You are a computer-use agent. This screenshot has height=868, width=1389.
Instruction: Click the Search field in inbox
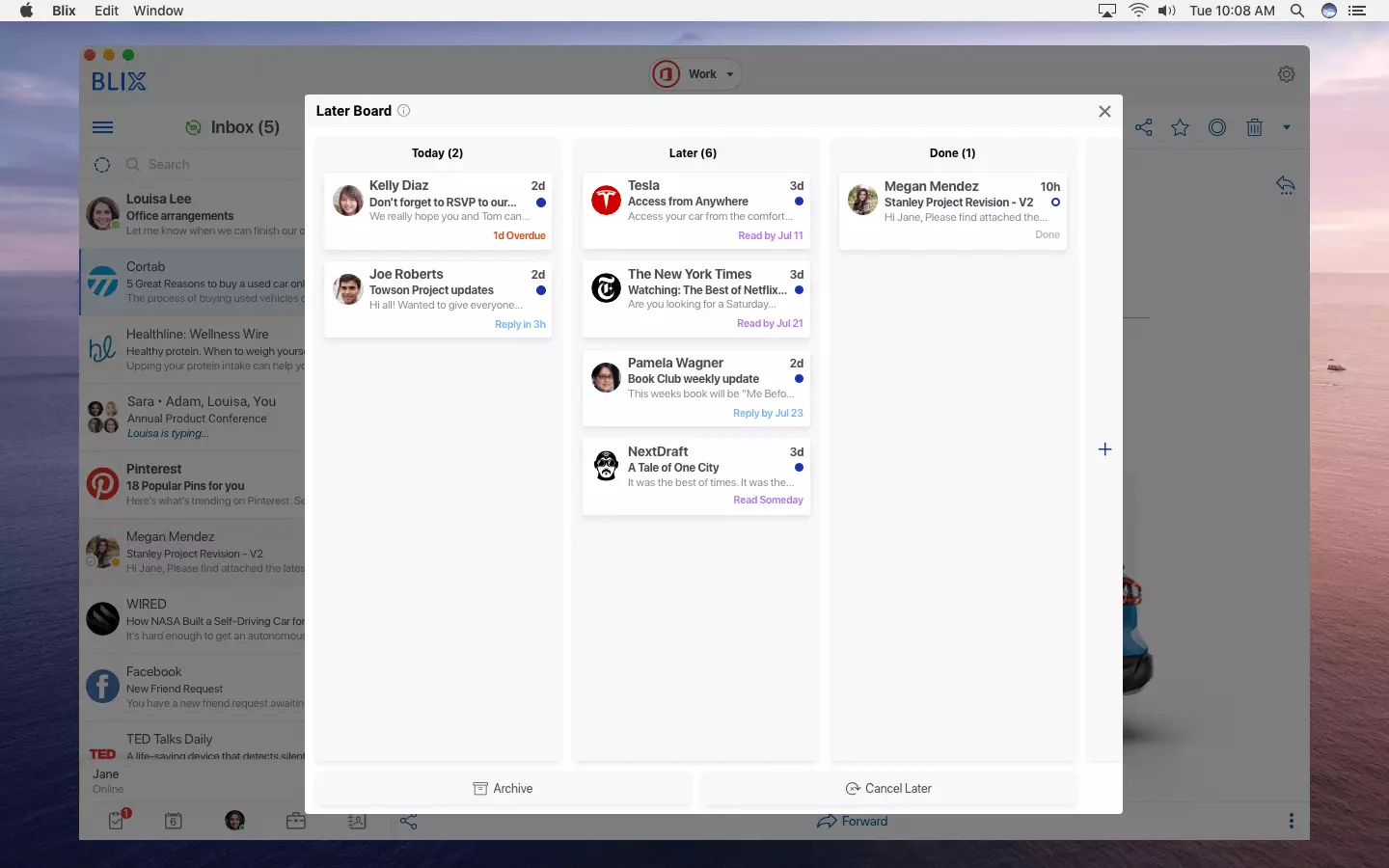tap(169, 165)
